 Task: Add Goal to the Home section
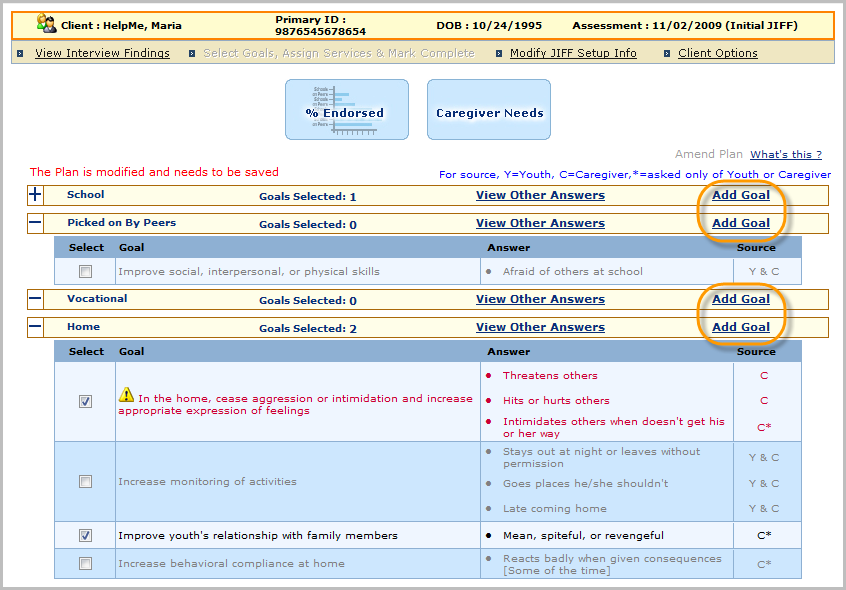[x=741, y=327]
